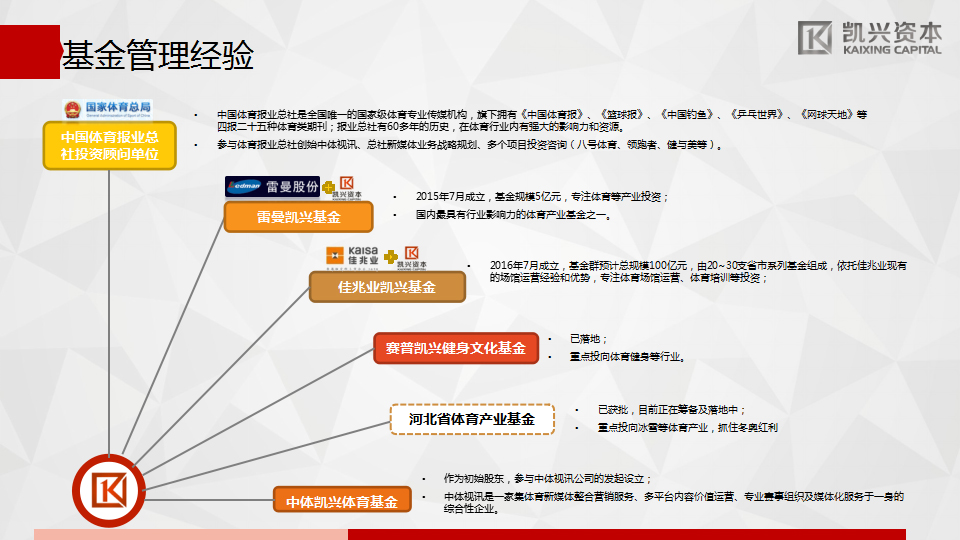Select the 赛普凯兴健身文化基金 box

[456, 348]
